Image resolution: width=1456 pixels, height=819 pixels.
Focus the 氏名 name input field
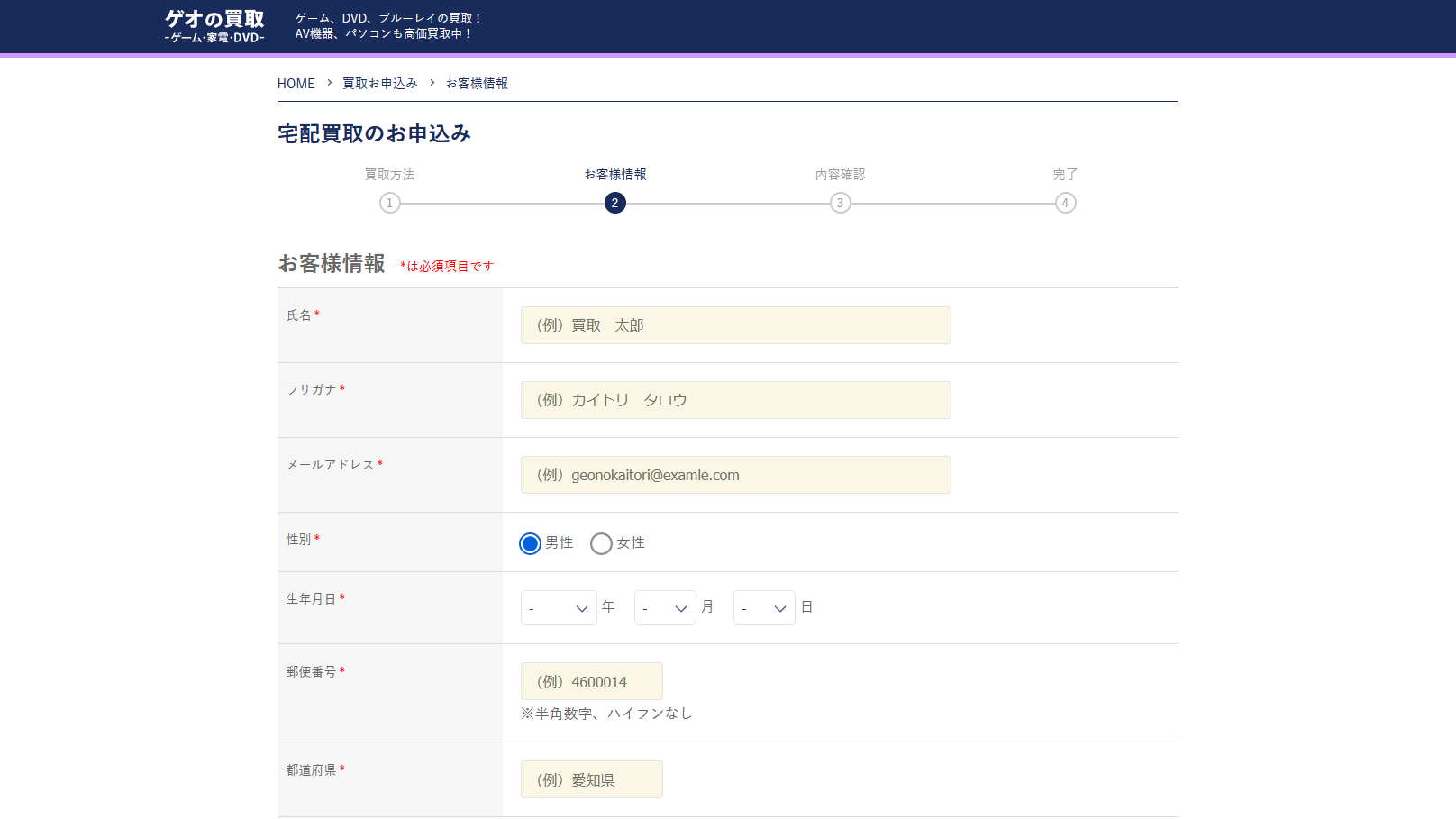pyautogui.click(x=736, y=325)
